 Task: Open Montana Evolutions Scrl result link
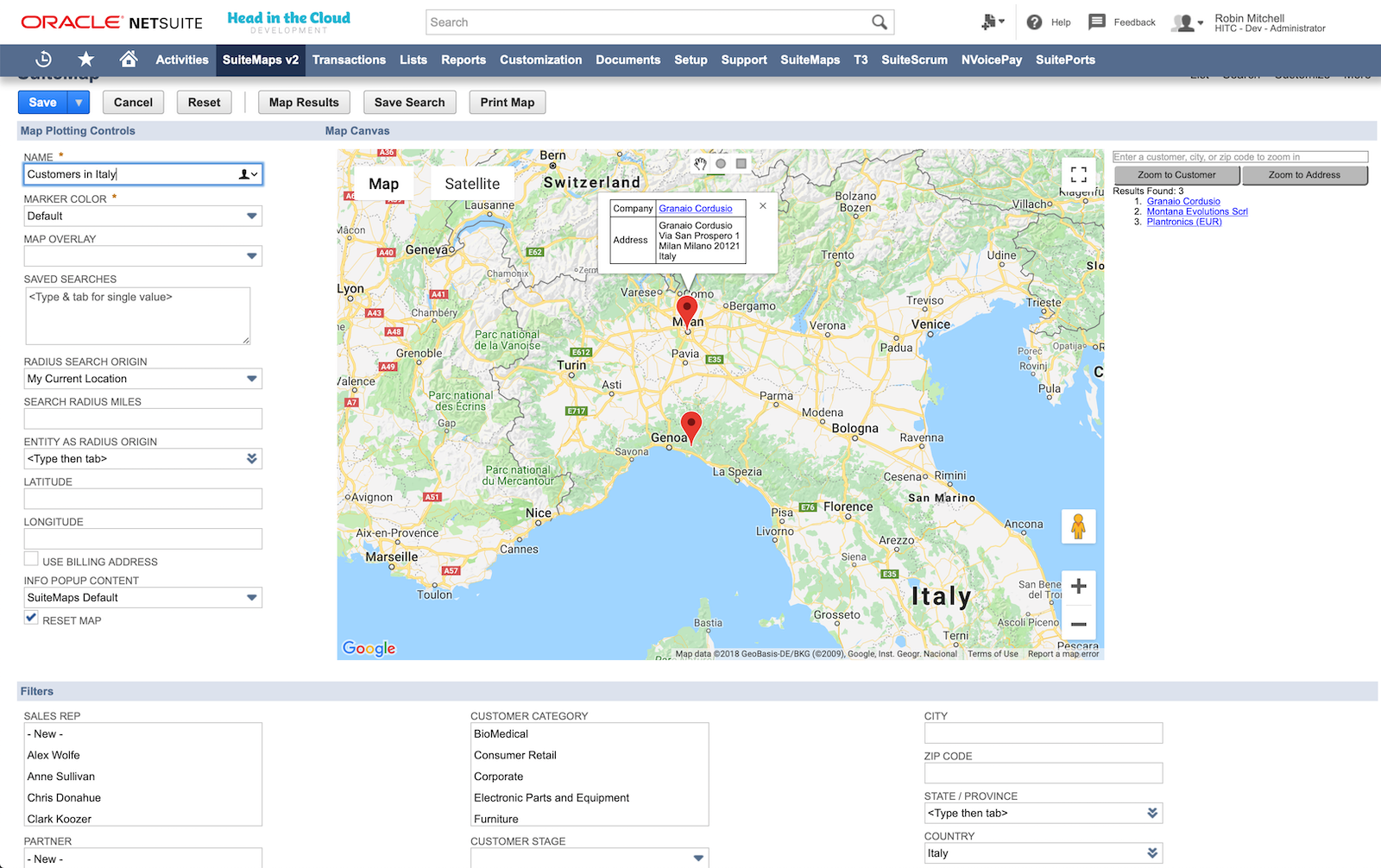coord(1197,211)
